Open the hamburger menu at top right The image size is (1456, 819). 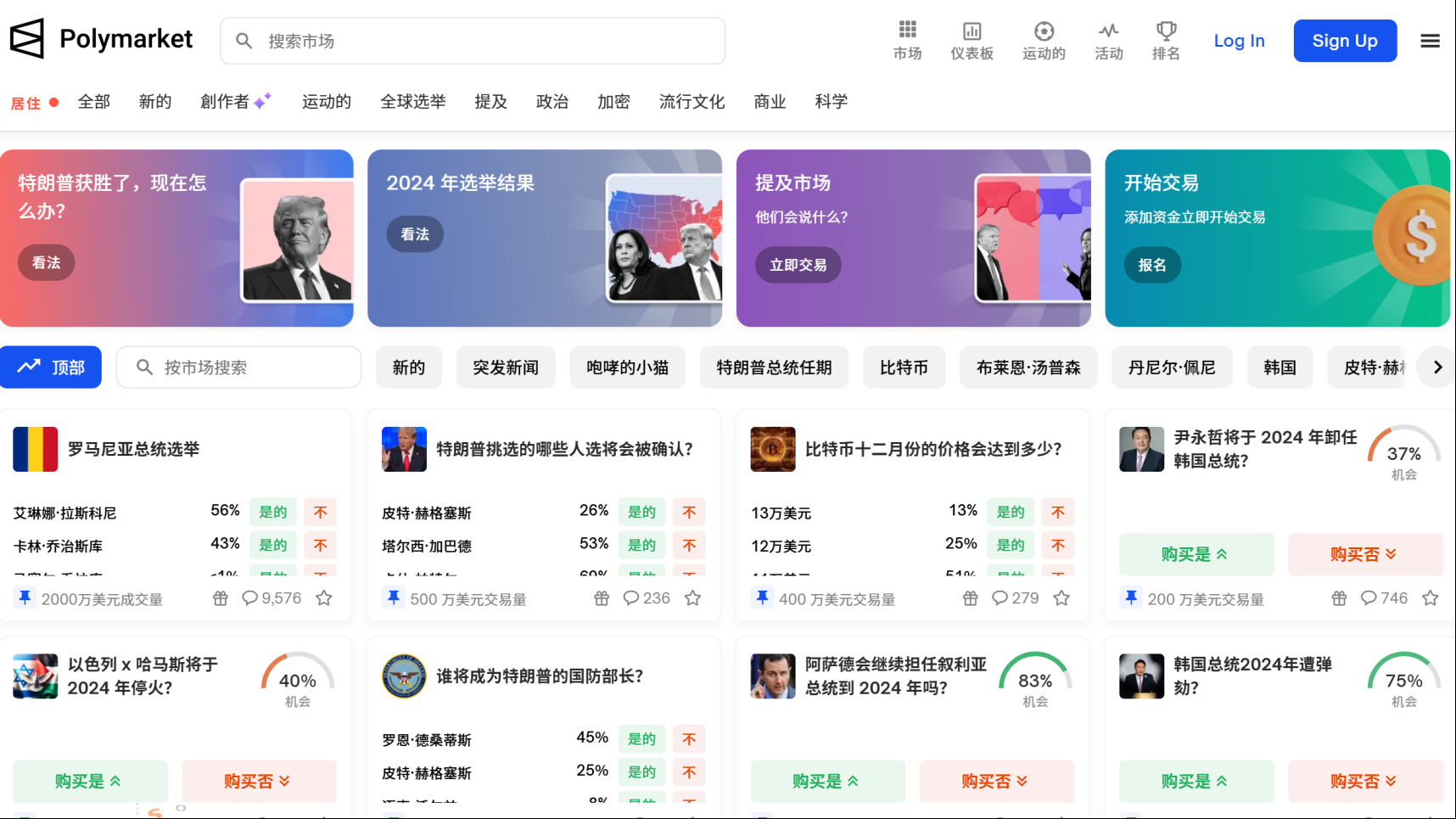pos(1430,40)
